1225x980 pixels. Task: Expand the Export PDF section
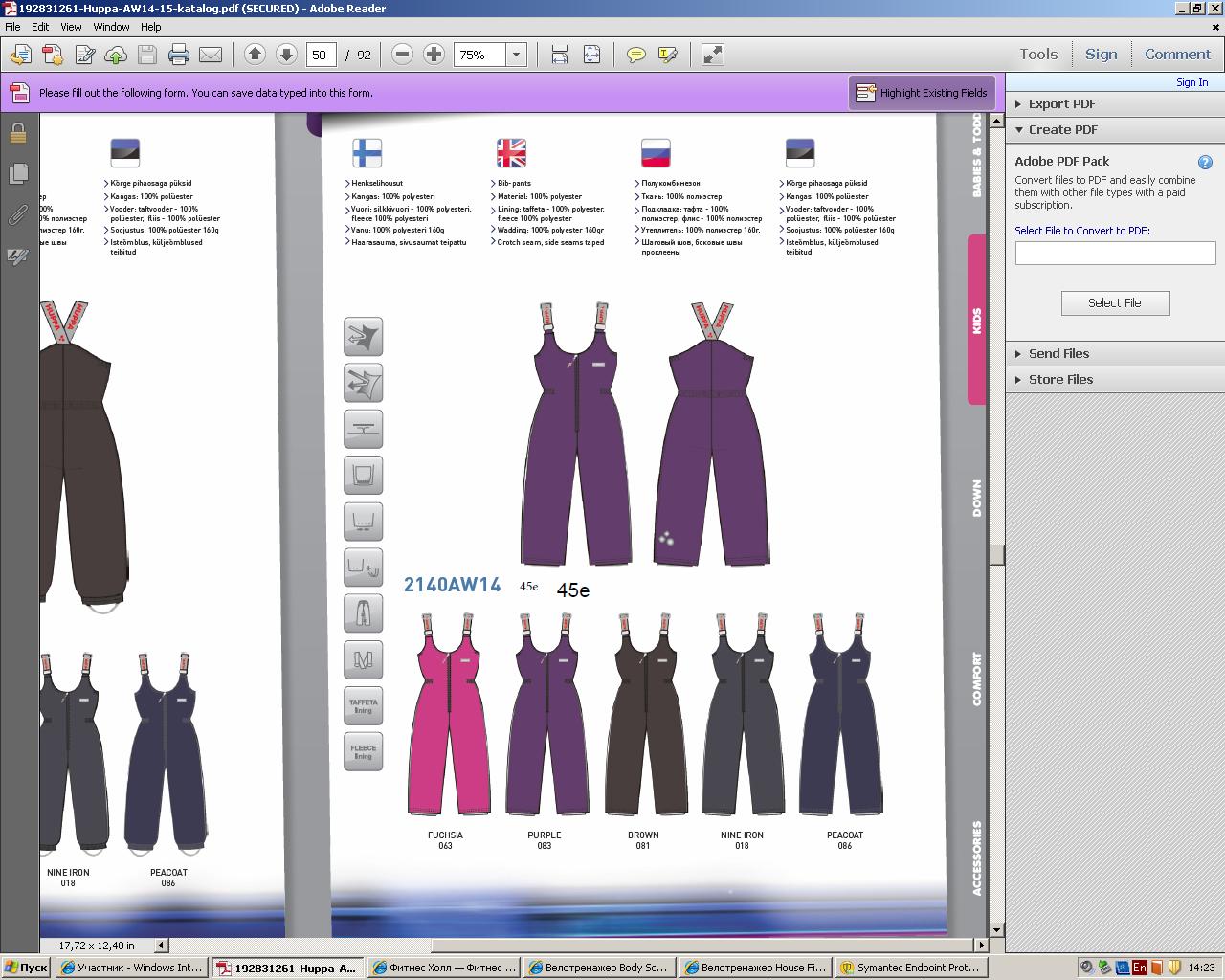click(1061, 104)
